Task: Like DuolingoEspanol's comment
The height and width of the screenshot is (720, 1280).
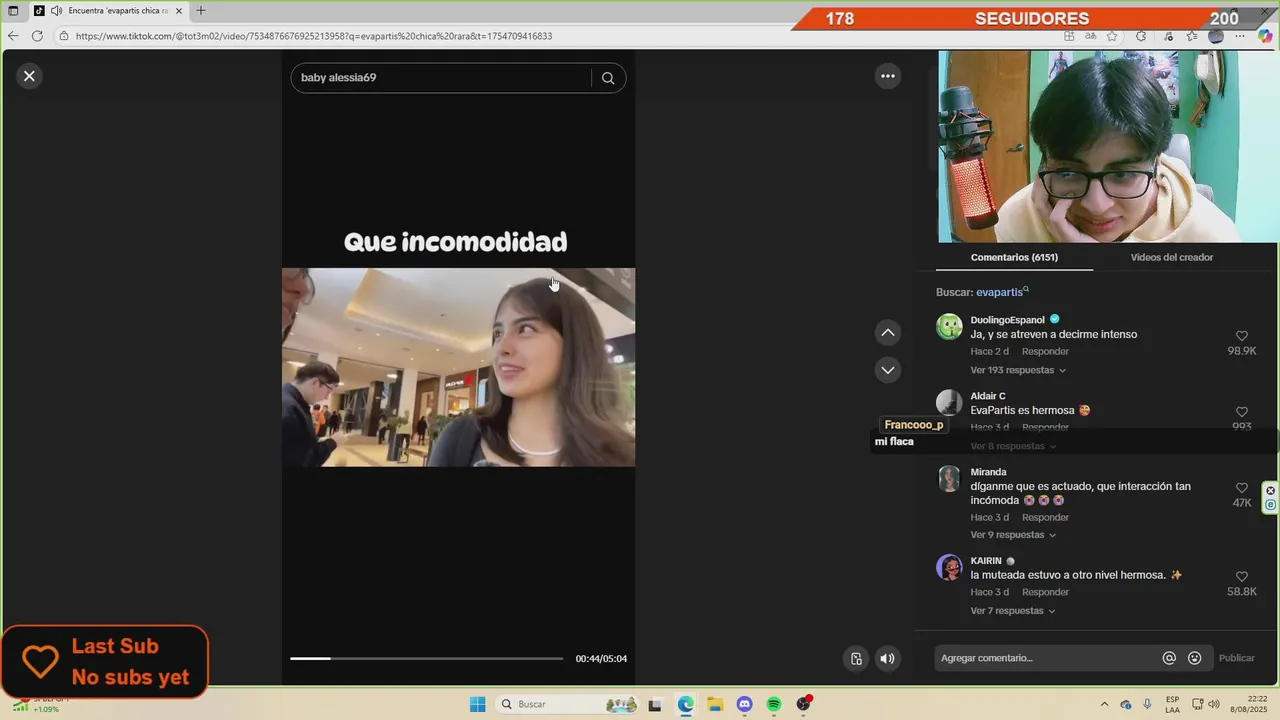Action: tap(1242, 336)
